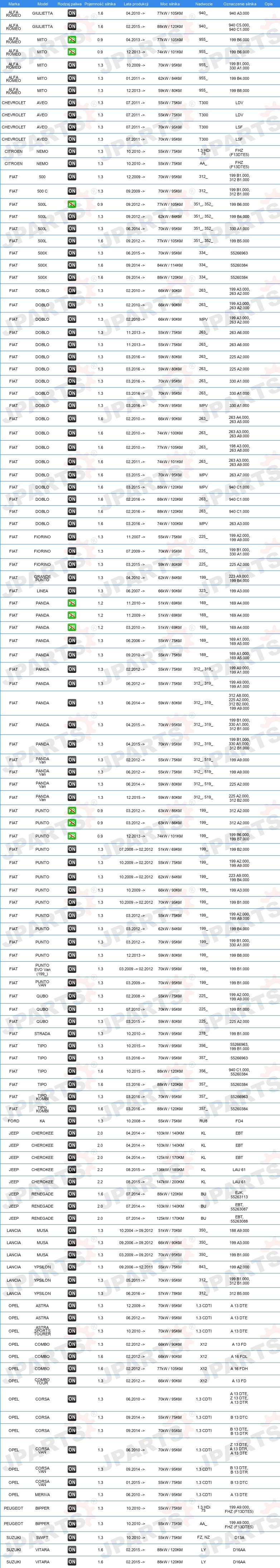Click the diesel ON icon in the Ford KA row
Image resolution: width=280 pixels, height=1568 pixels.
72,1121
